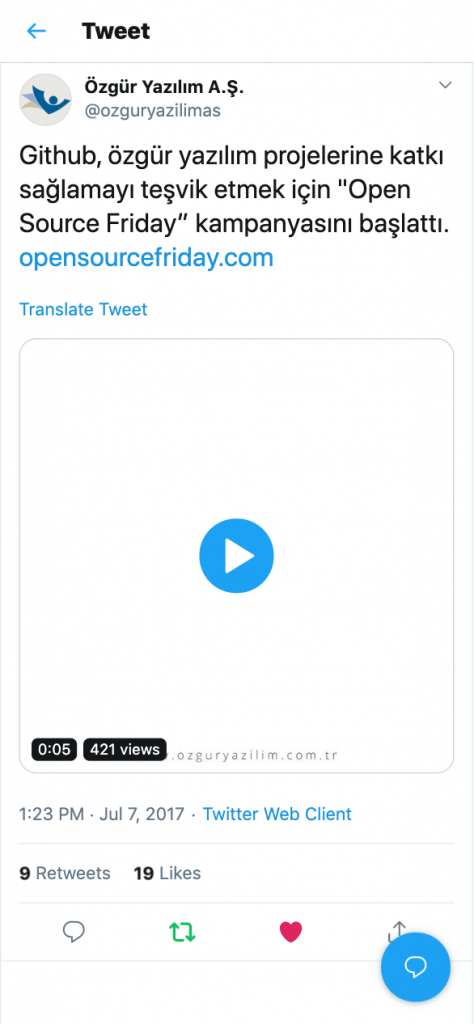View the 19 Likes list
The image size is (474, 1024).
167,873
